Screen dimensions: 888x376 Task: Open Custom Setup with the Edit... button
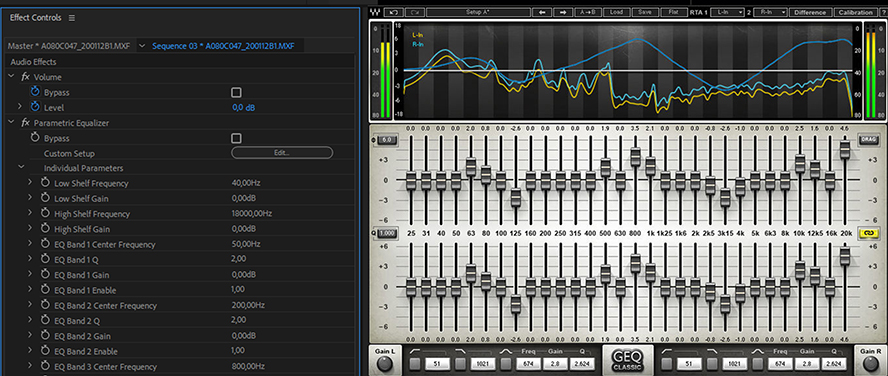[282, 153]
